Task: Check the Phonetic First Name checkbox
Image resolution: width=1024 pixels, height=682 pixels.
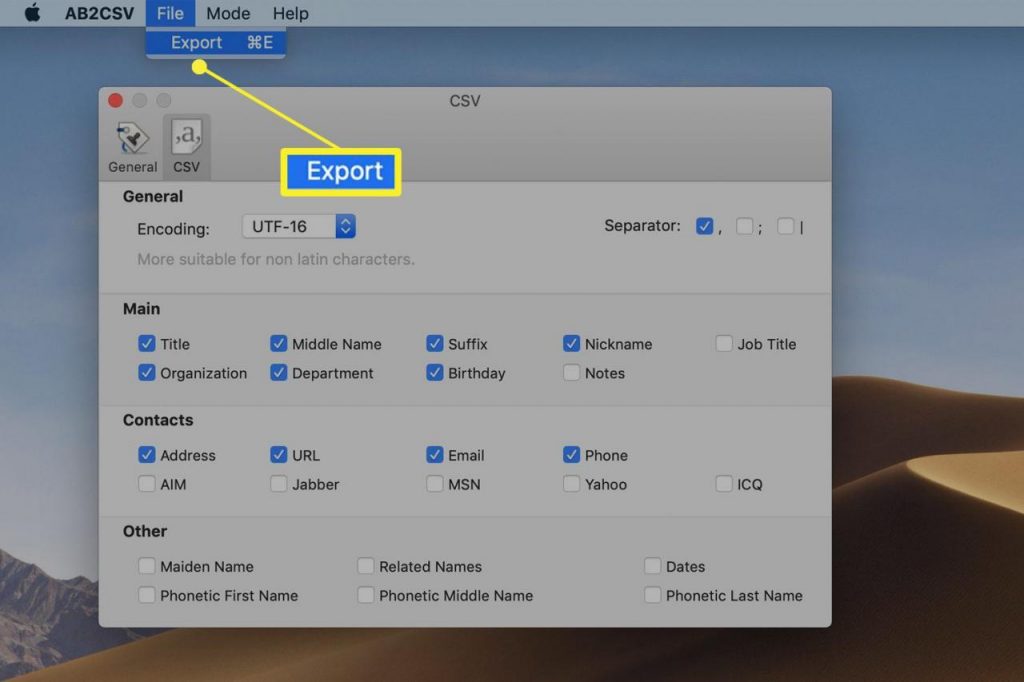Action: 147,595
